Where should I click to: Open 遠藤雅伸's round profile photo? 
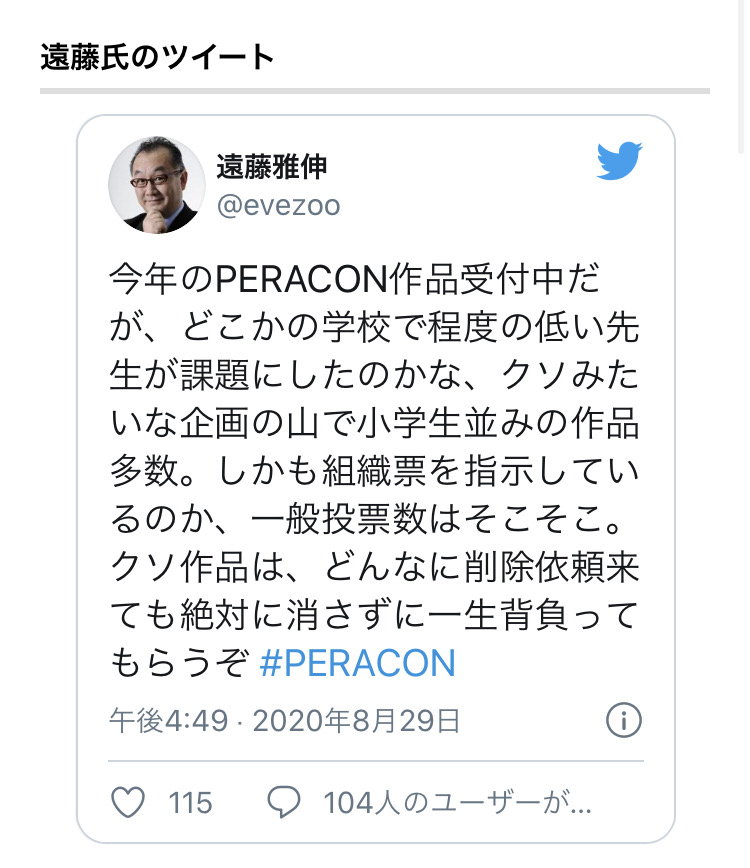[157, 185]
